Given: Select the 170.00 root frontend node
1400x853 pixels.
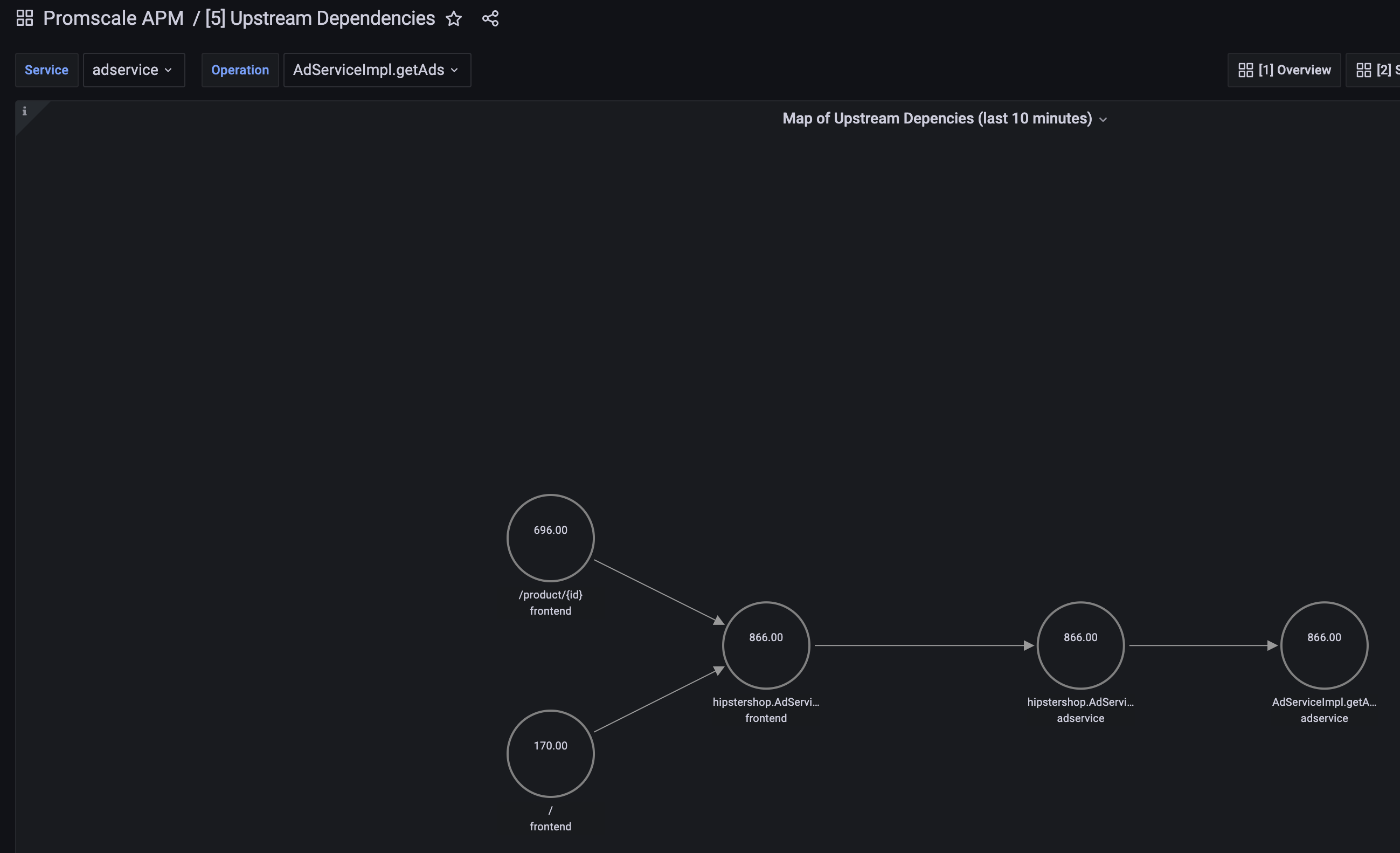Looking at the screenshot, I should tap(550, 753).
